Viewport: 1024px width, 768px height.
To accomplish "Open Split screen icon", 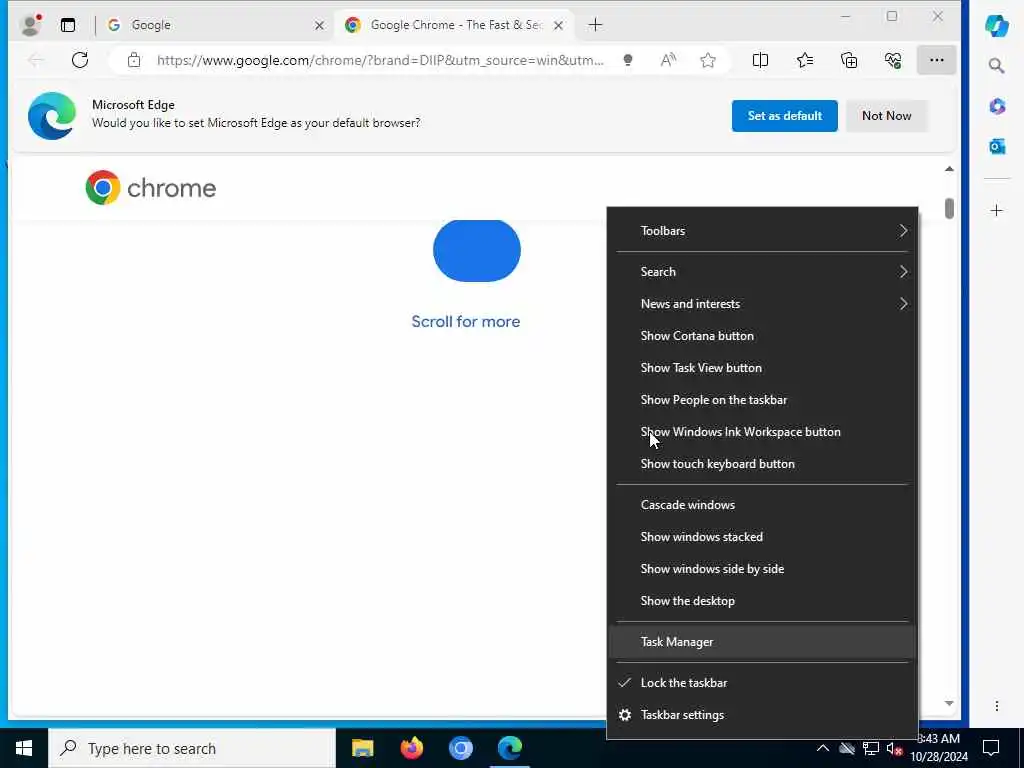I will (x=760, y=60).
